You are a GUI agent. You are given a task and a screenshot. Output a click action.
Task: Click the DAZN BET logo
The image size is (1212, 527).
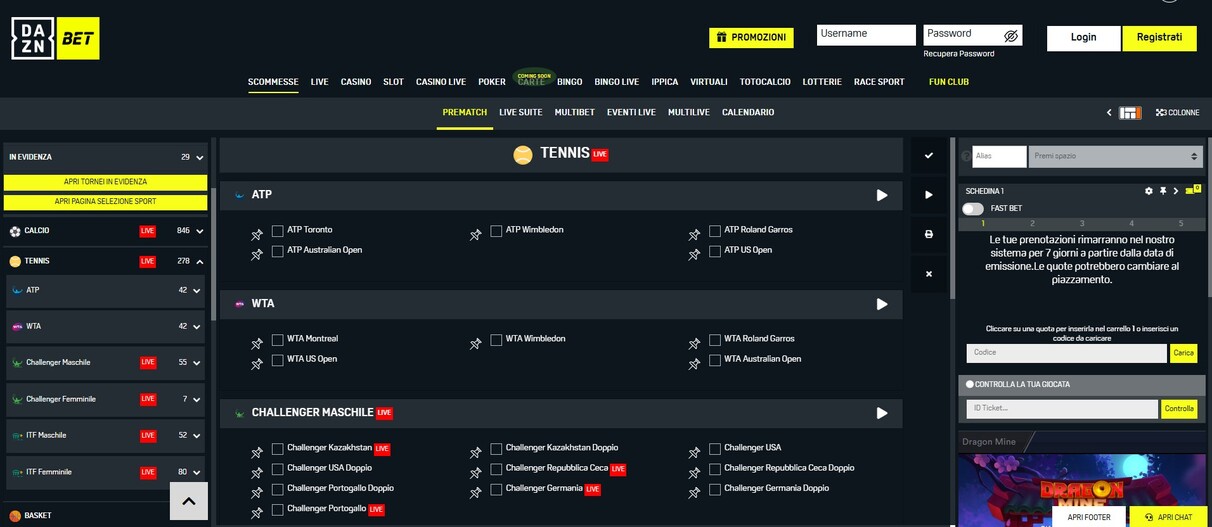[x=55, y=38]
